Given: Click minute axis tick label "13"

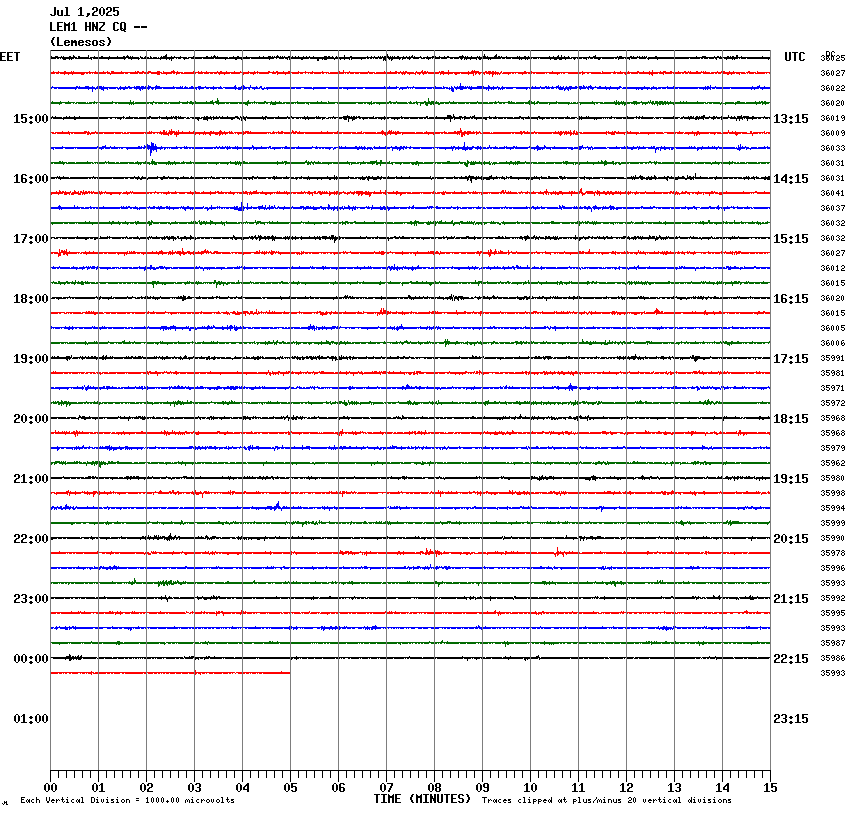Looking at the screenshot, I should [x=674, y=788].
